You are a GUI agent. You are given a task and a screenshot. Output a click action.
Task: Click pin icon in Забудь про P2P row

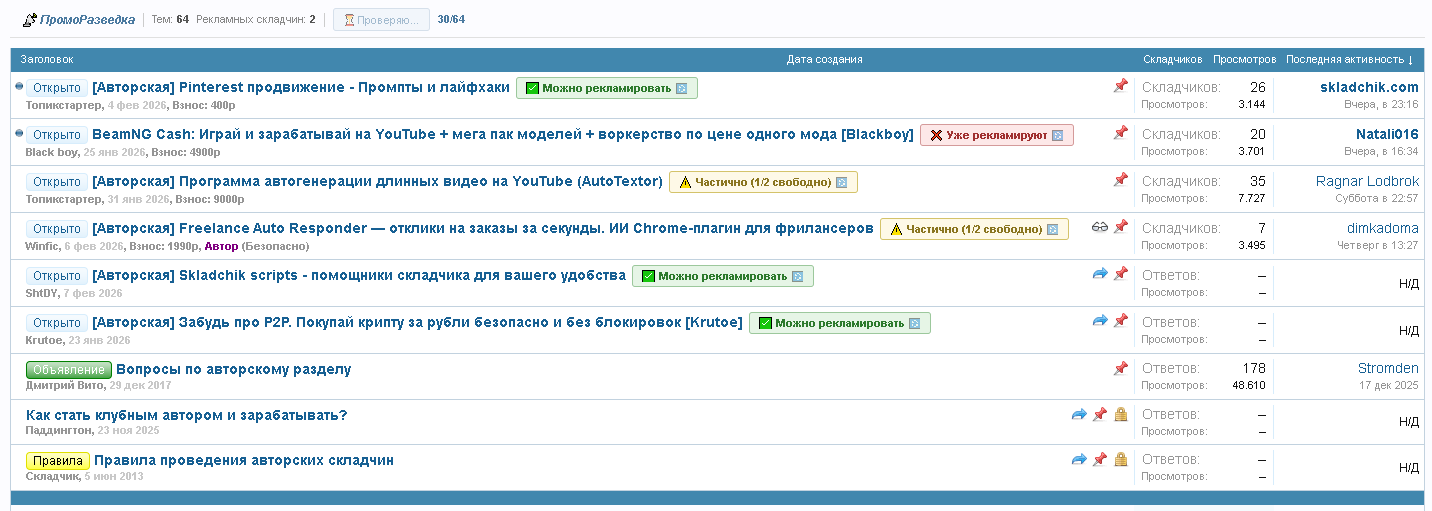1120,321
